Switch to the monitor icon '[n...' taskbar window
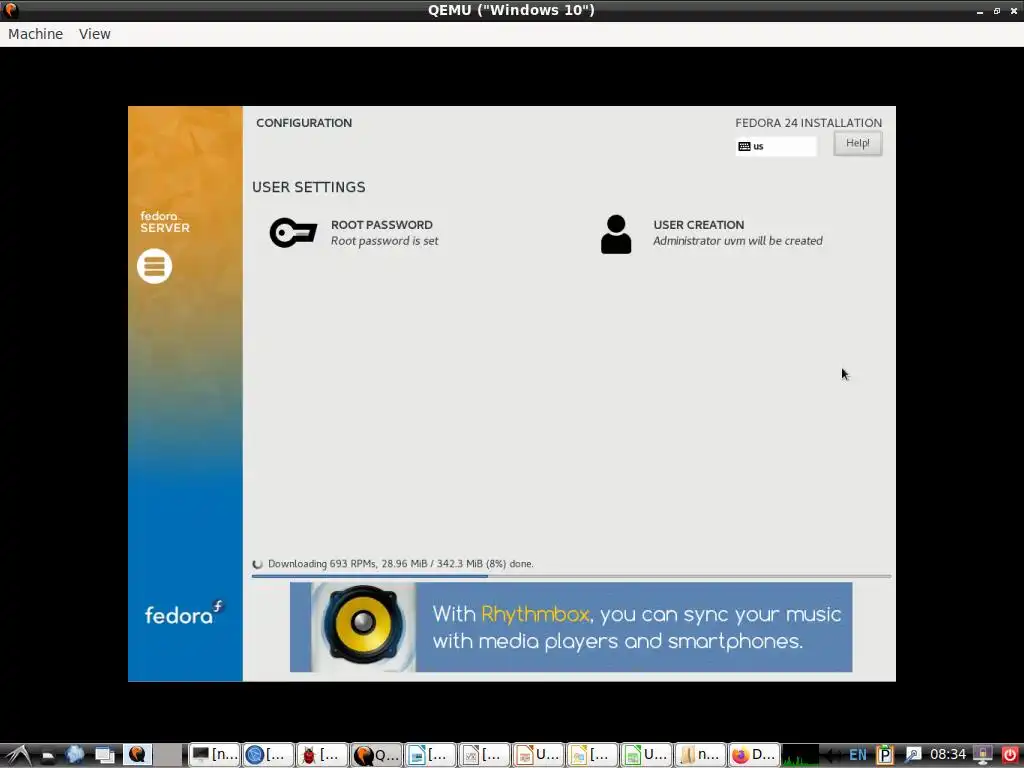 214,755
